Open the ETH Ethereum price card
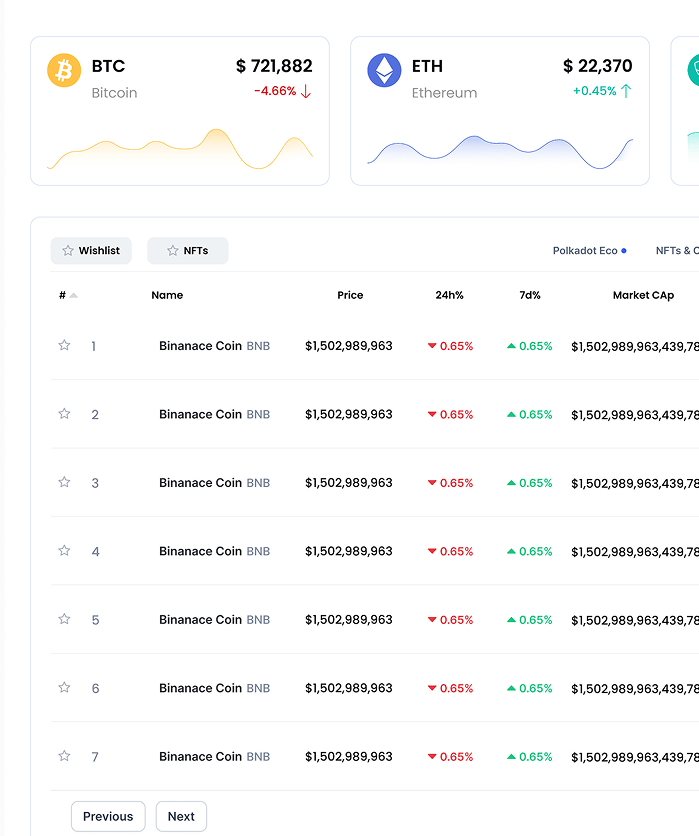Image resolution: width=699 pixels, height=836 pixels. (x=500, y=111)
